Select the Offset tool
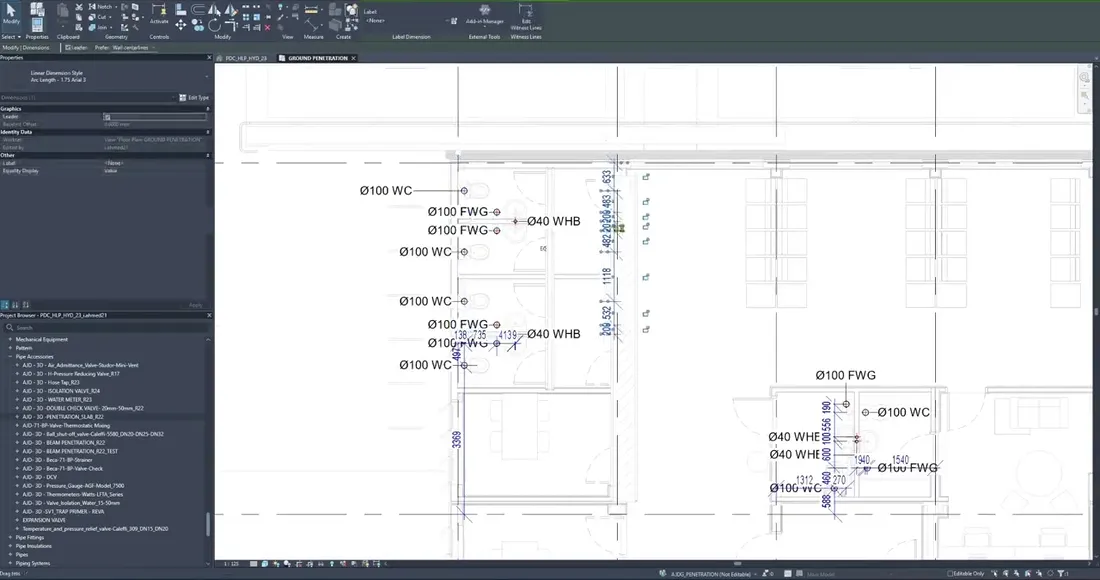 click(x=198, y=9)
